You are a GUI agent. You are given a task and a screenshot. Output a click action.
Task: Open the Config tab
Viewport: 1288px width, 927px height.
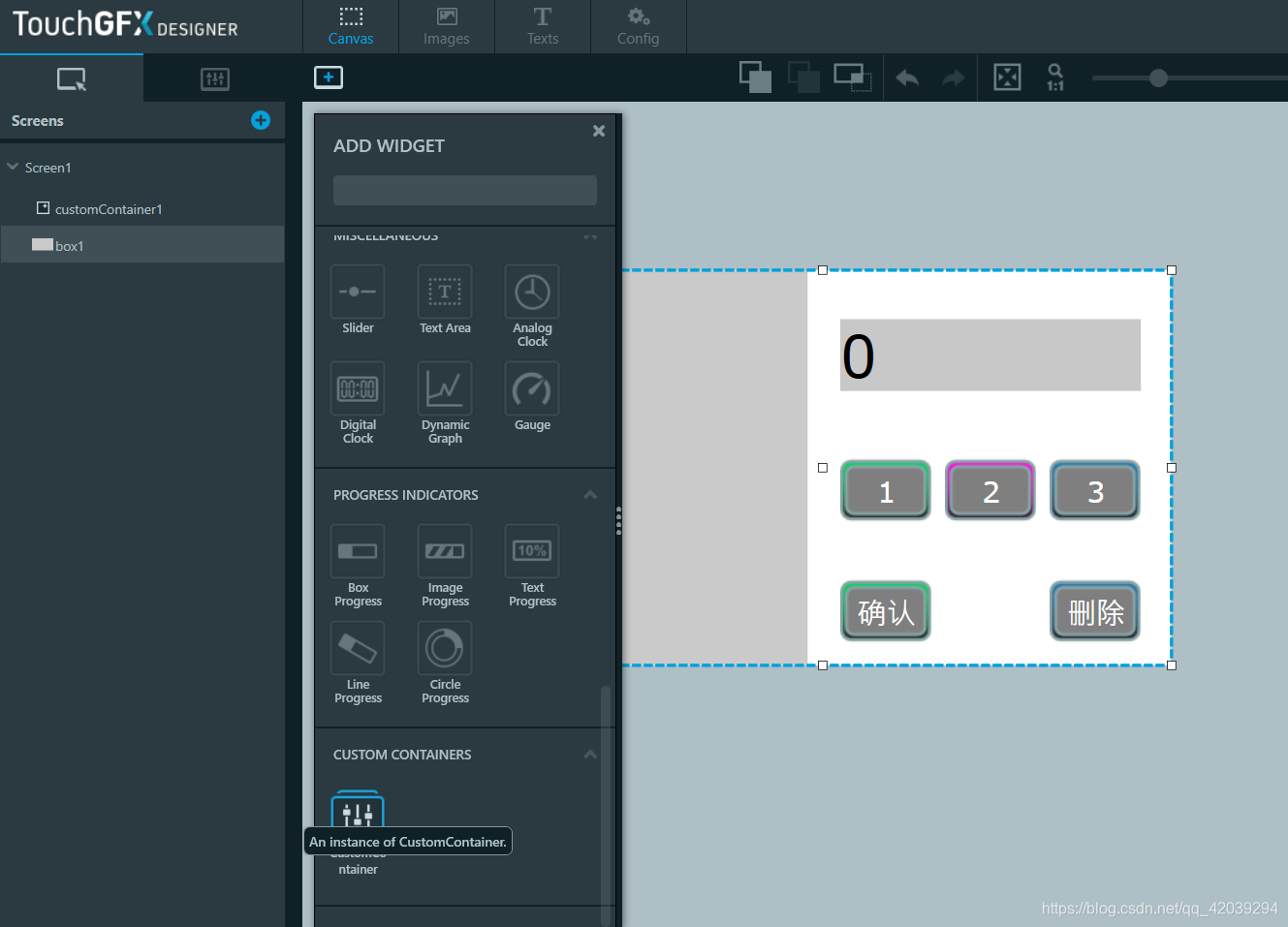click(638, 26)
